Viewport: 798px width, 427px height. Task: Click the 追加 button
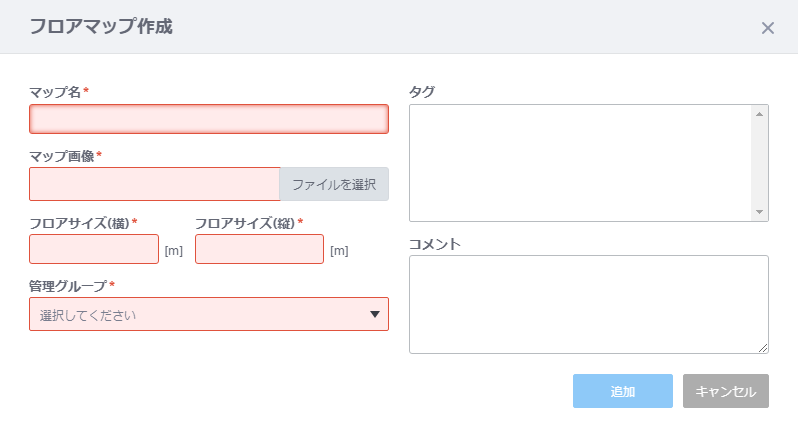coord(623,391)
